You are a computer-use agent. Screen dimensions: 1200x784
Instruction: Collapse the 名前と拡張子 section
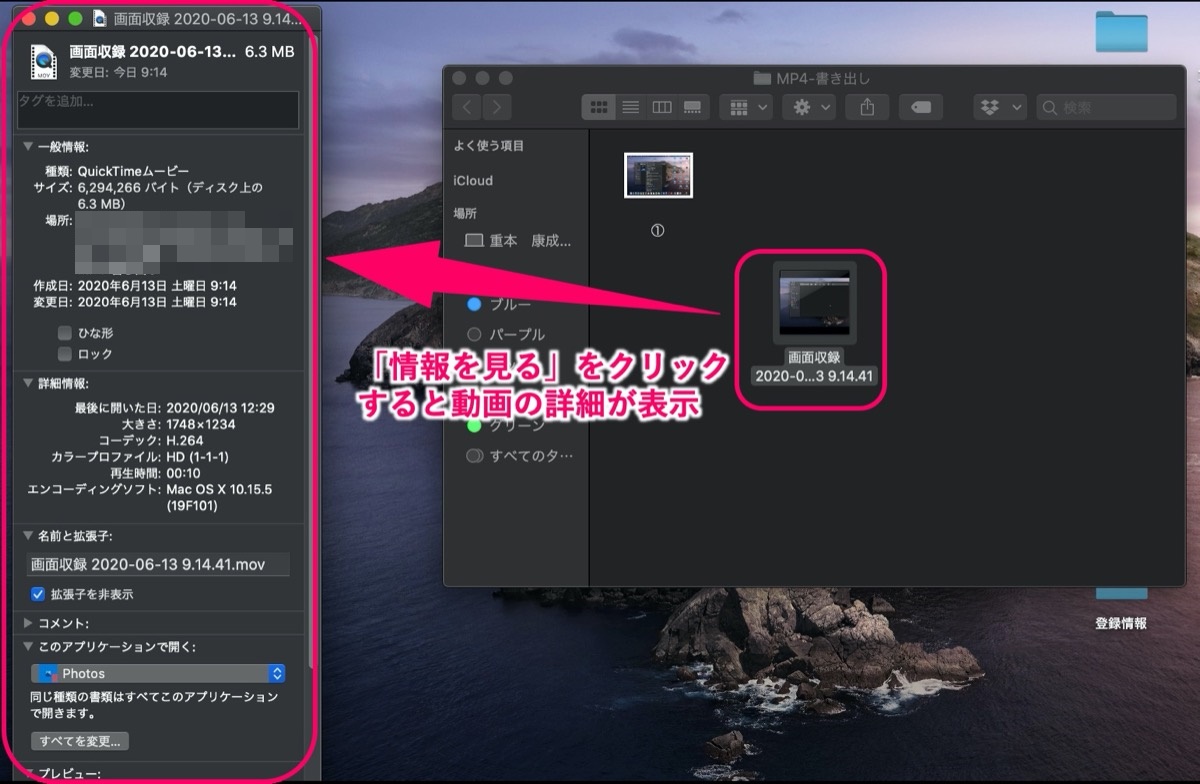[x=28, y=536]
